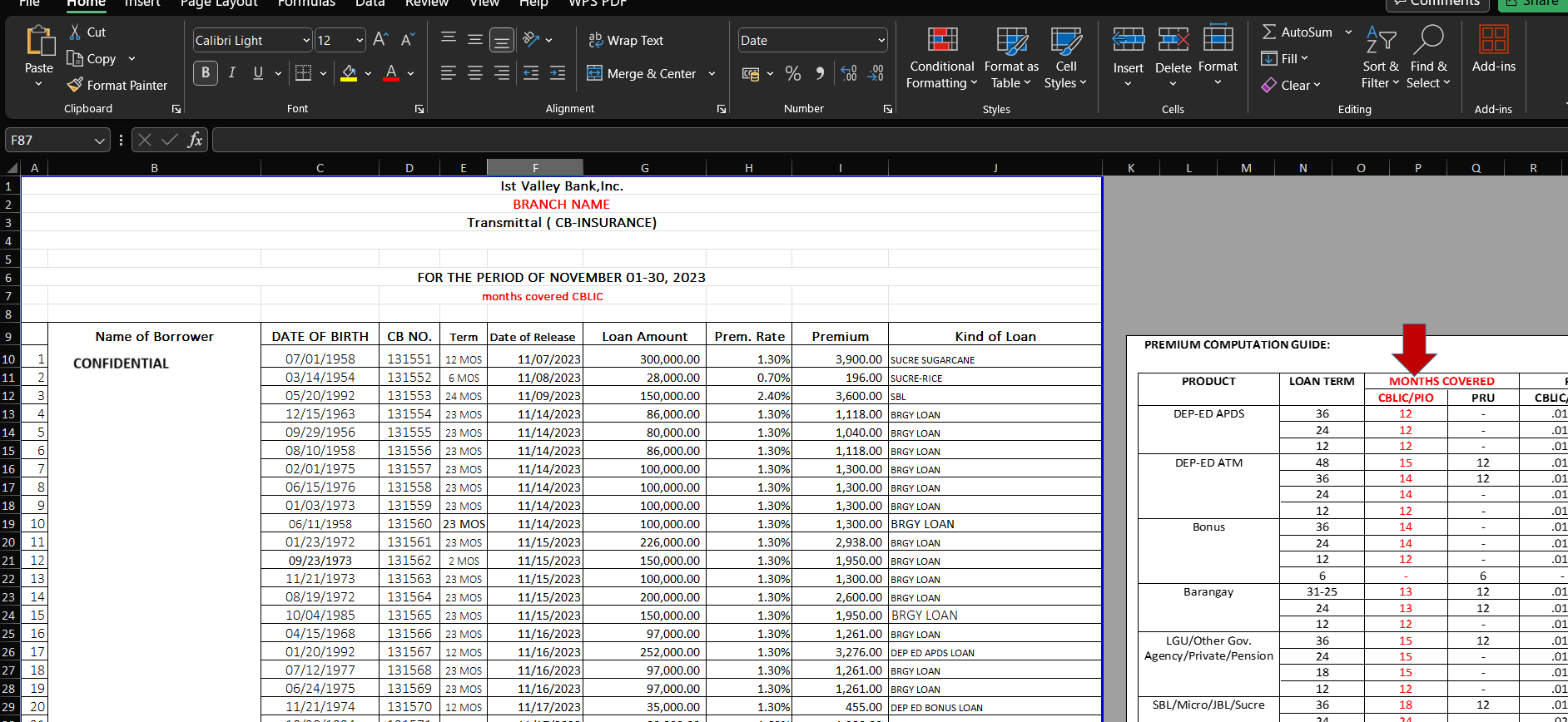
Task: Click the Insert Function fx icon
Action: [195, 140]
